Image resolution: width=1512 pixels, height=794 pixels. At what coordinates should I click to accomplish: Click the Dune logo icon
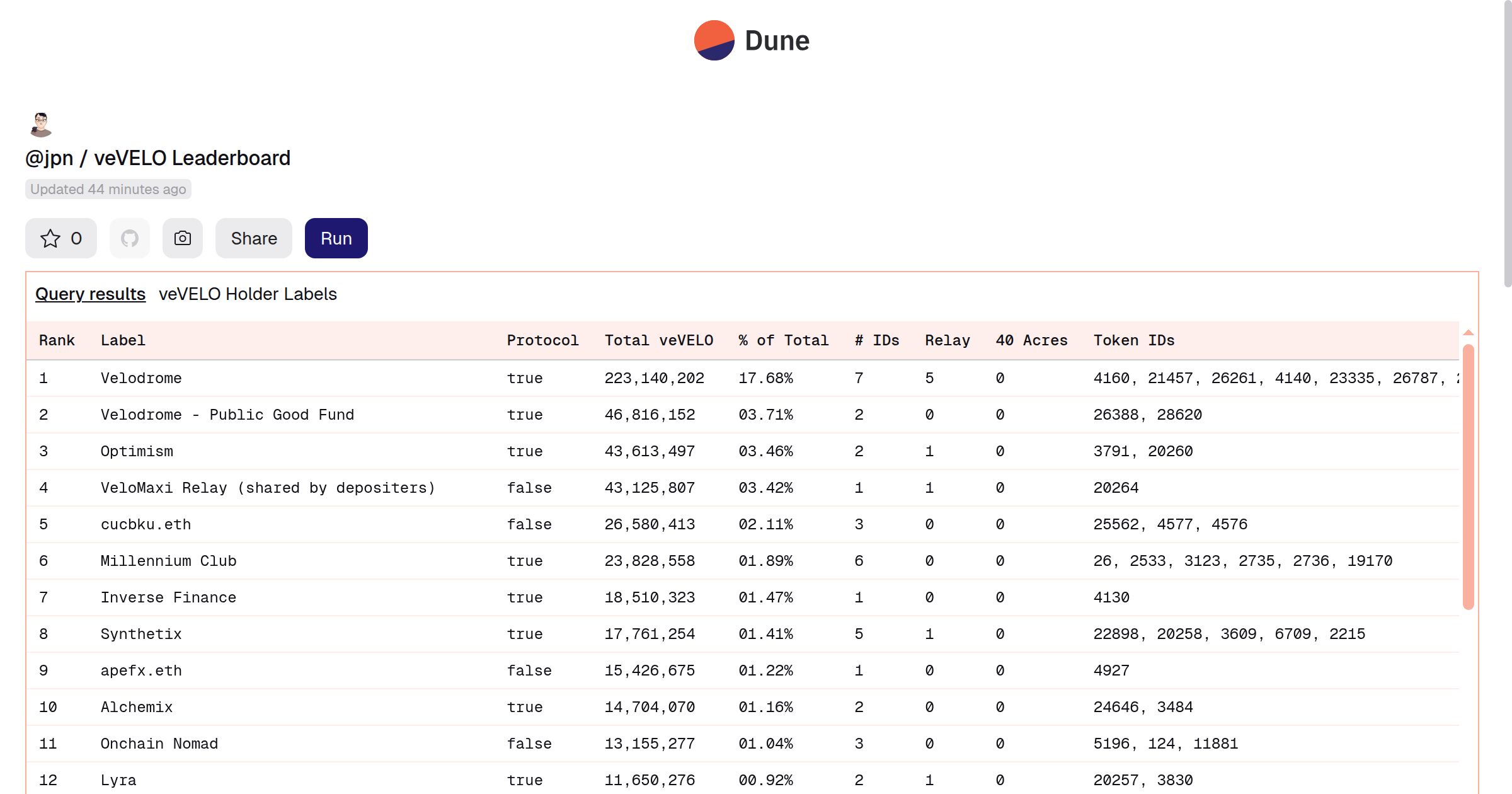tap(714, 40)
